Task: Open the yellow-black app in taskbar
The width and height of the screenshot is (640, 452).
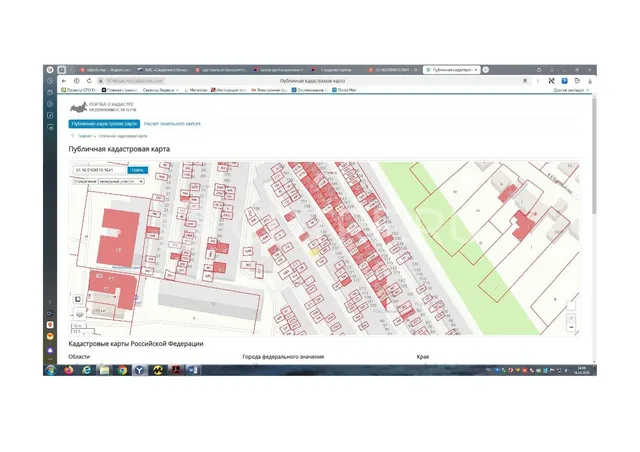Action: pos(158,370)
